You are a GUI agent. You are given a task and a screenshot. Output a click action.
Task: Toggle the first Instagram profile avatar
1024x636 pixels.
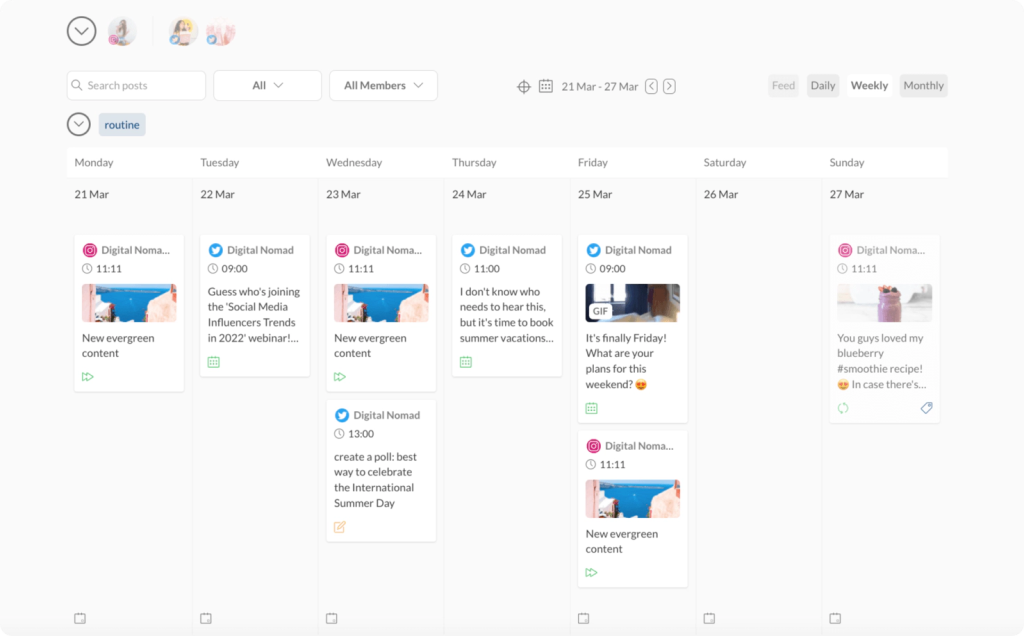[x=121, y=32]
